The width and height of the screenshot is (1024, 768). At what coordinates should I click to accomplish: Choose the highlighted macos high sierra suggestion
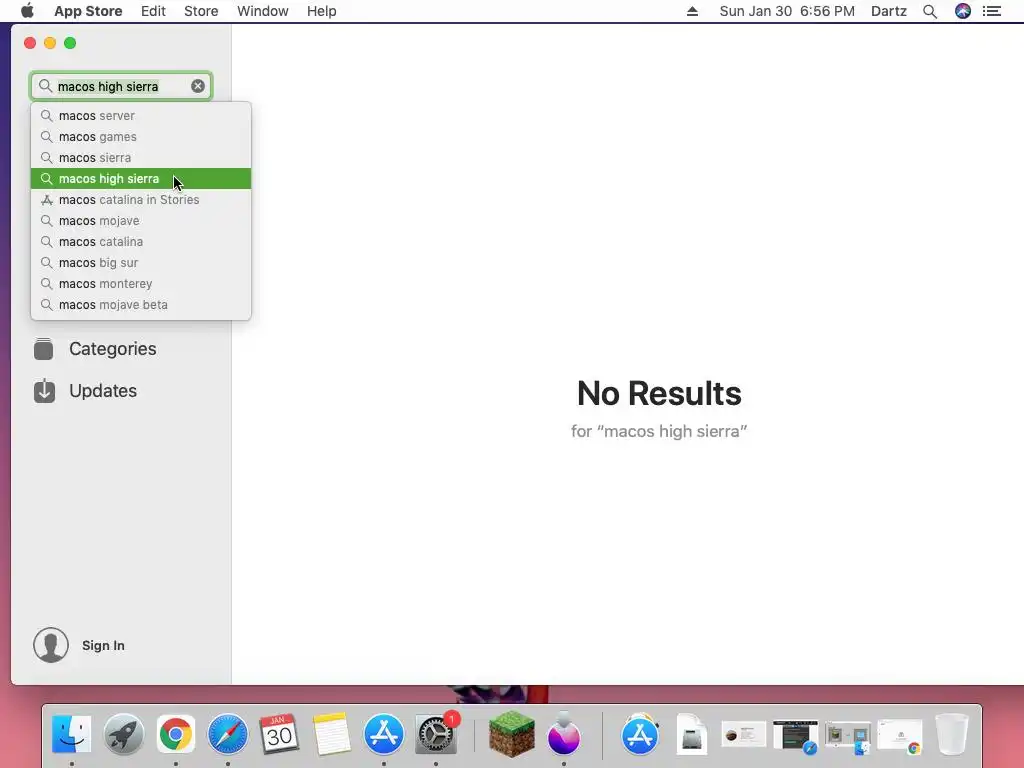(141, 178)
